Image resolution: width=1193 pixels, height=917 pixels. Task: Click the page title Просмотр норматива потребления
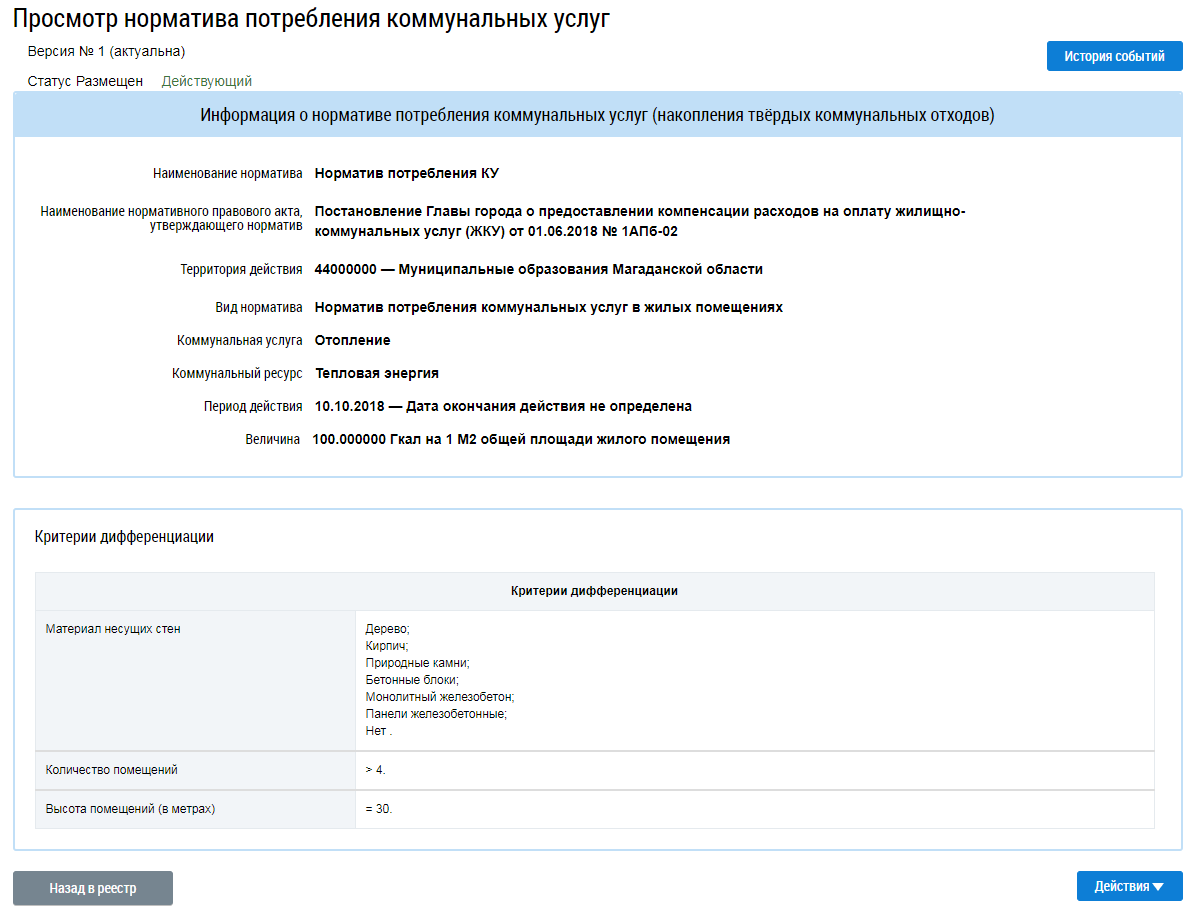311,18
